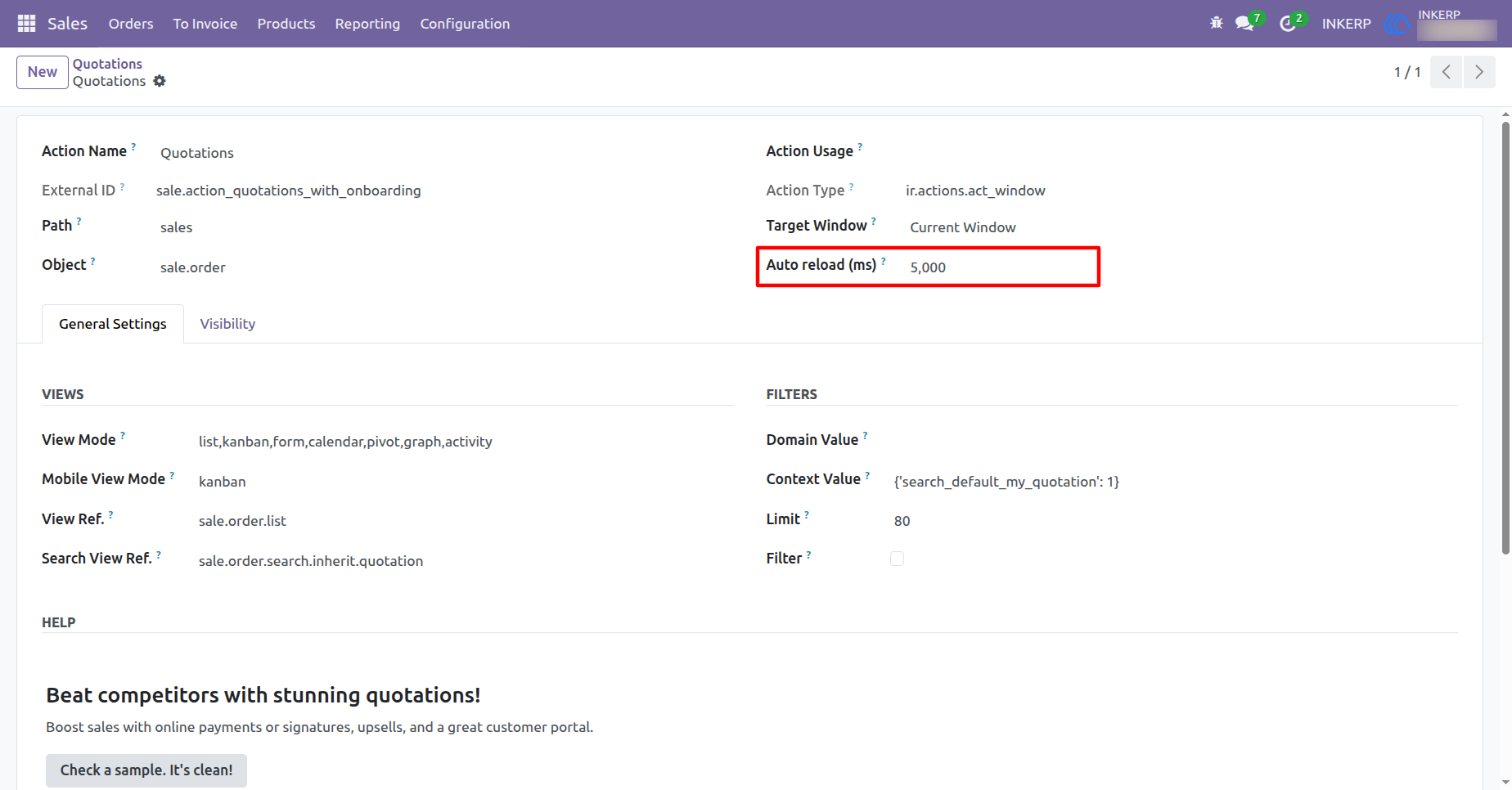Go to previous record arrow
Viewport: 1512px width, 790px height.
coord(1447,72)
